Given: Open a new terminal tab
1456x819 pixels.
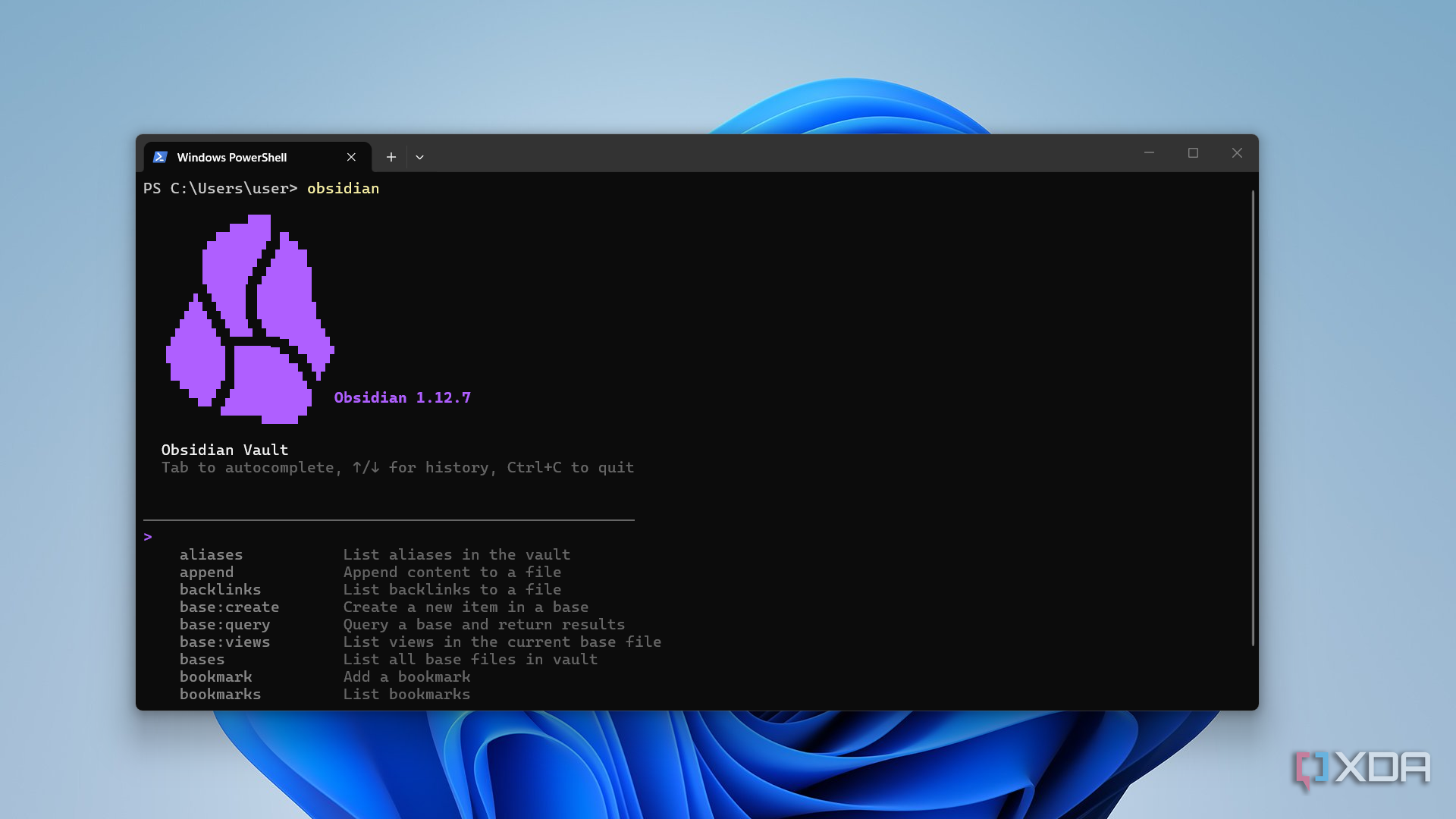Looking at the screenshot, I should coord(391,157).
